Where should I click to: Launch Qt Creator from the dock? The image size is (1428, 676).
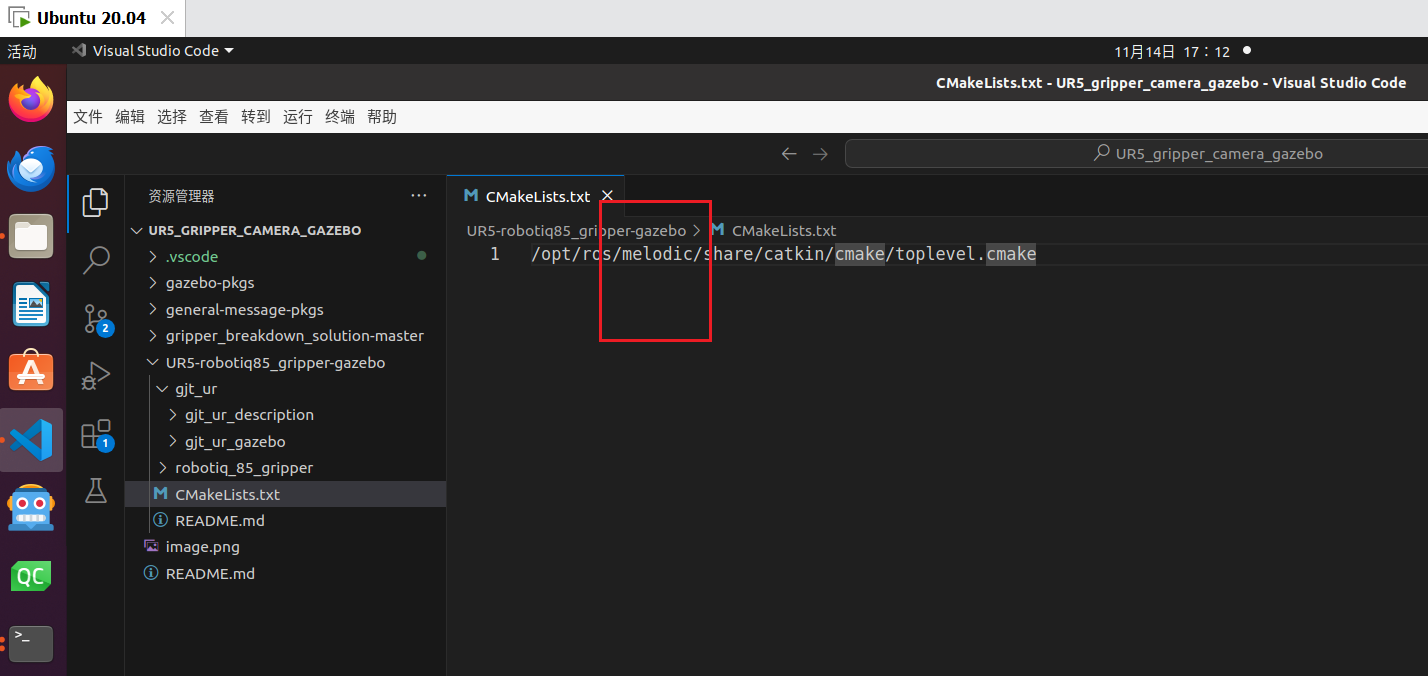(x=31, y=576)
